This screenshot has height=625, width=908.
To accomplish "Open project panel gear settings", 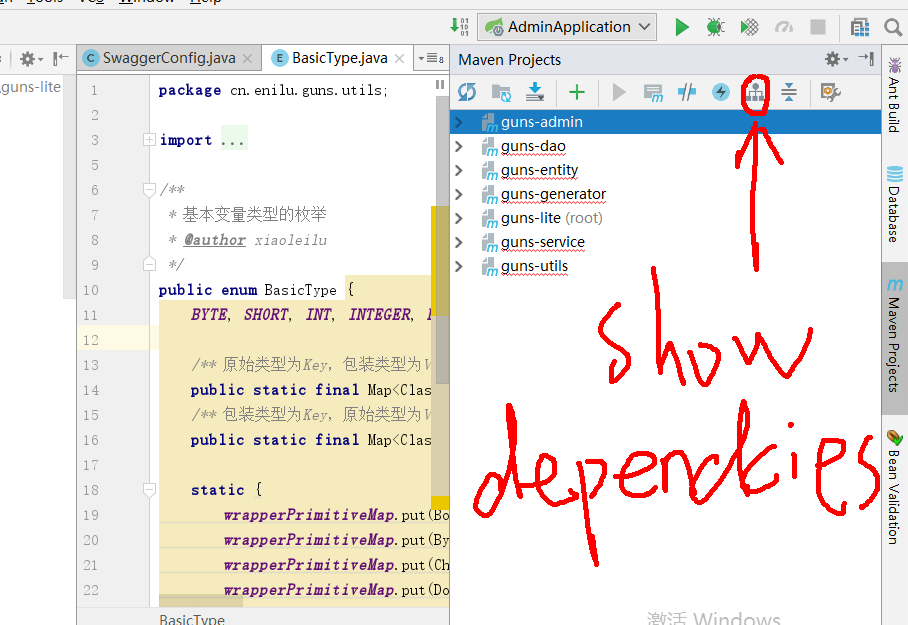I will (x=31, y=59).
